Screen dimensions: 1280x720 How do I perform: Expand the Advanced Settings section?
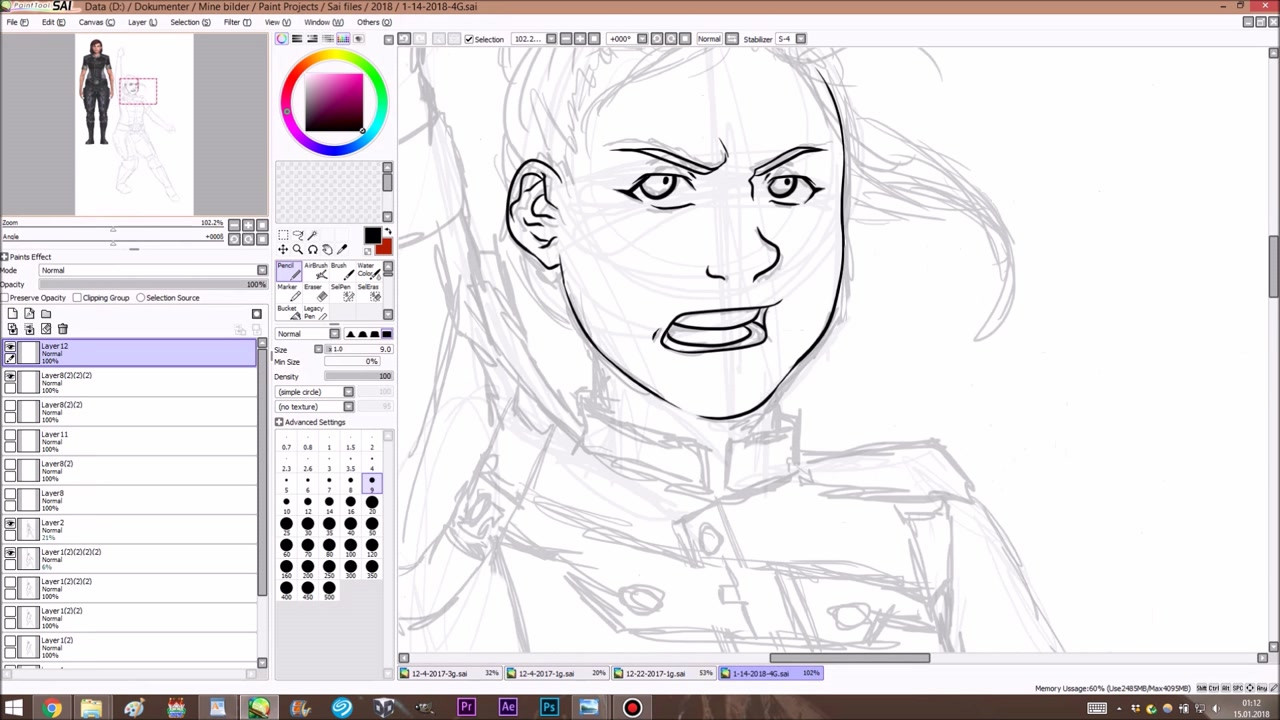[x=279, y=422]
